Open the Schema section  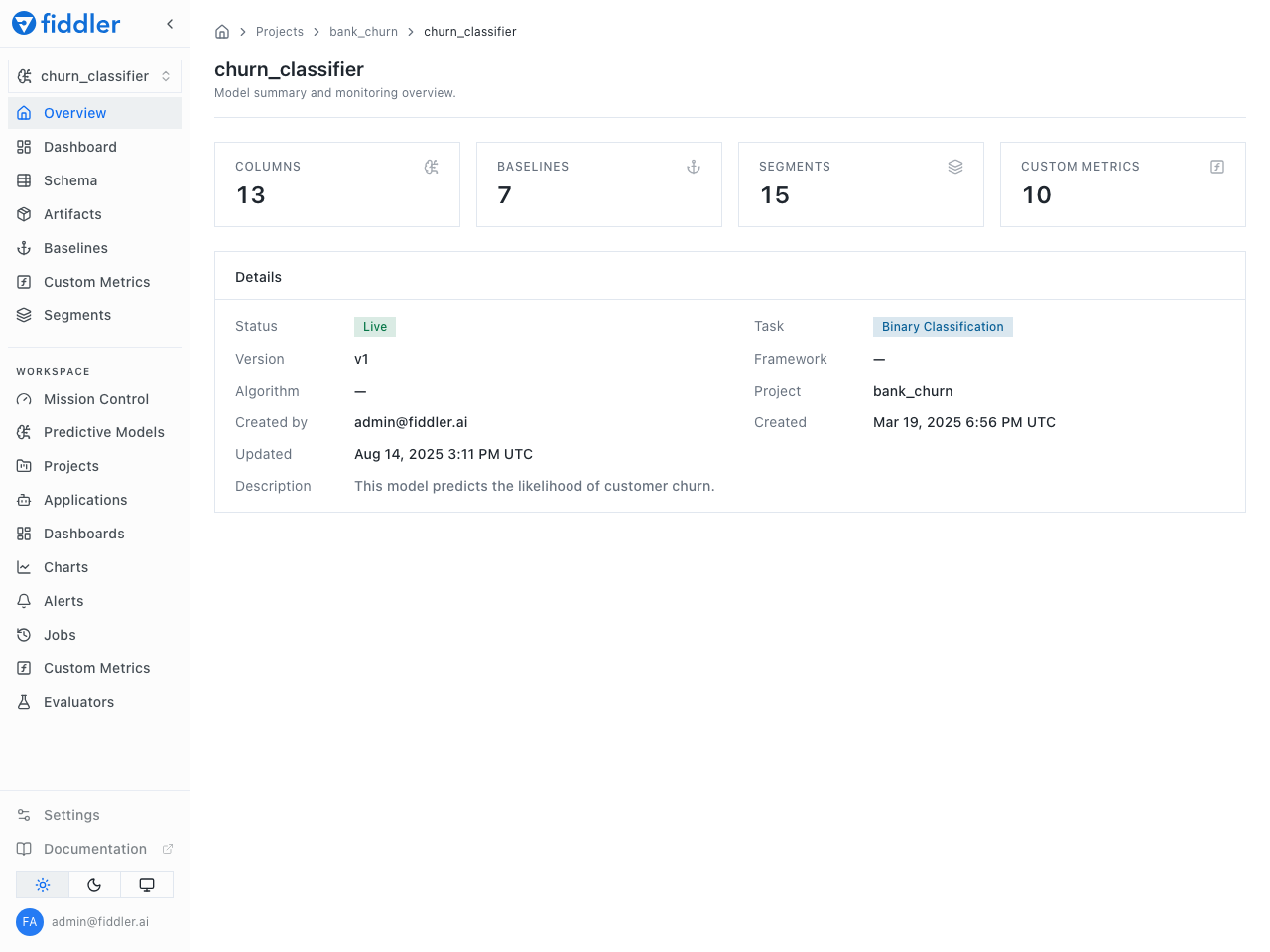[94, 180]
